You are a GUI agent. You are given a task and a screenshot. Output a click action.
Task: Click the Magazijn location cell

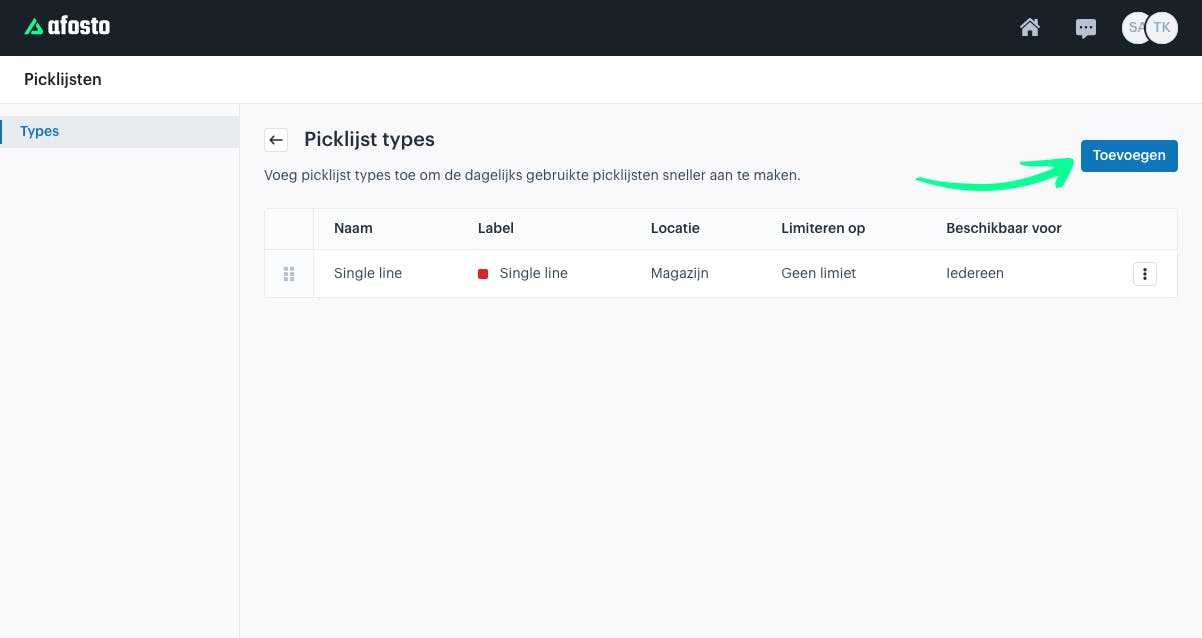pos(680,273)
